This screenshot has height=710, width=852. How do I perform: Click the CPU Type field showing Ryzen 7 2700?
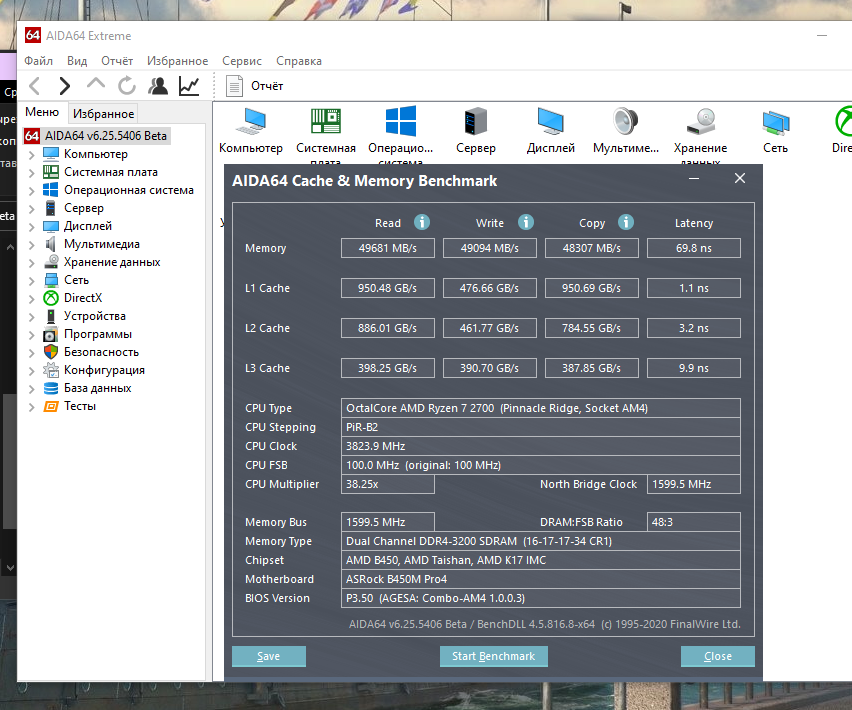coord(541,408)
